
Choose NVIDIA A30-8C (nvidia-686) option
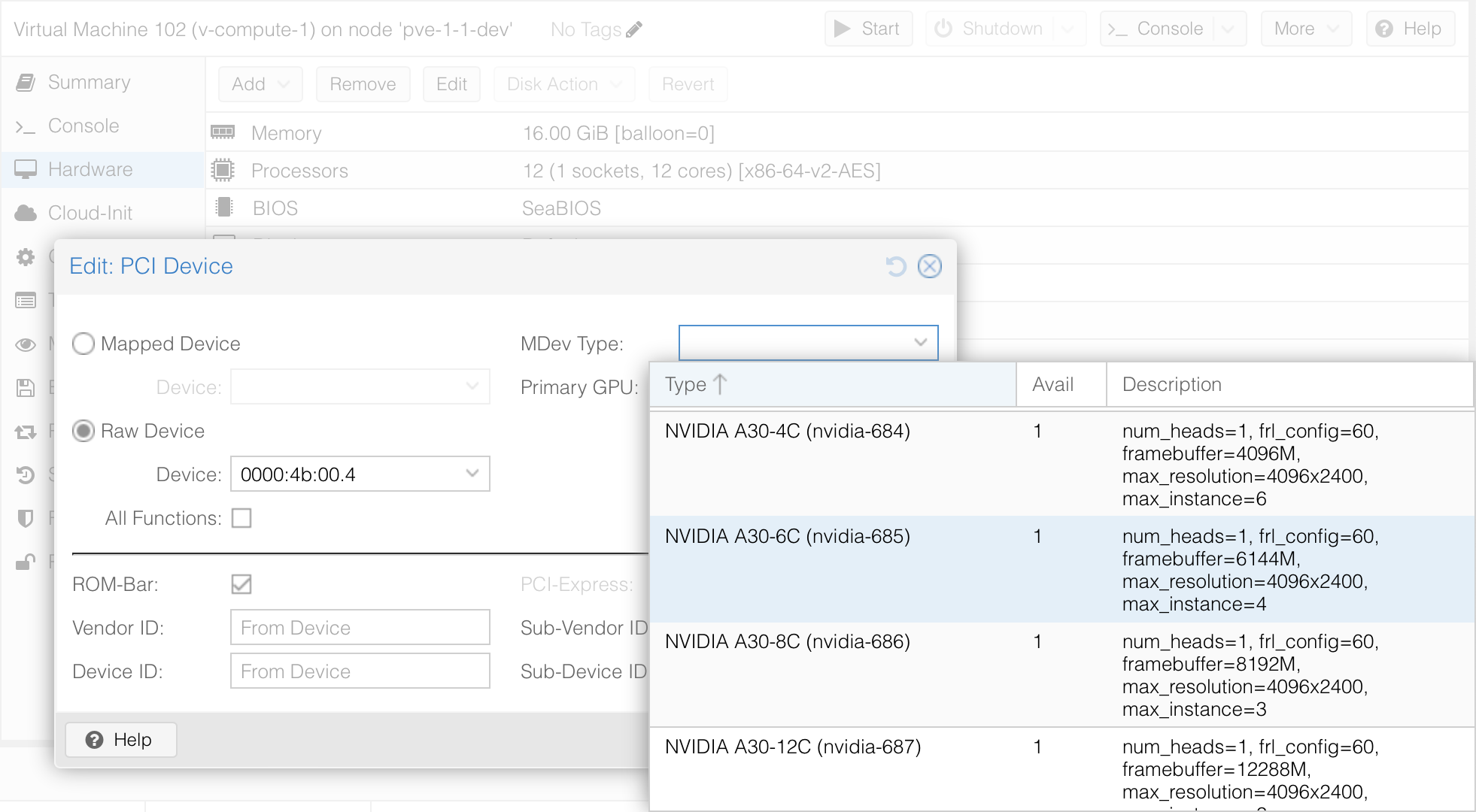click(787, 641)
